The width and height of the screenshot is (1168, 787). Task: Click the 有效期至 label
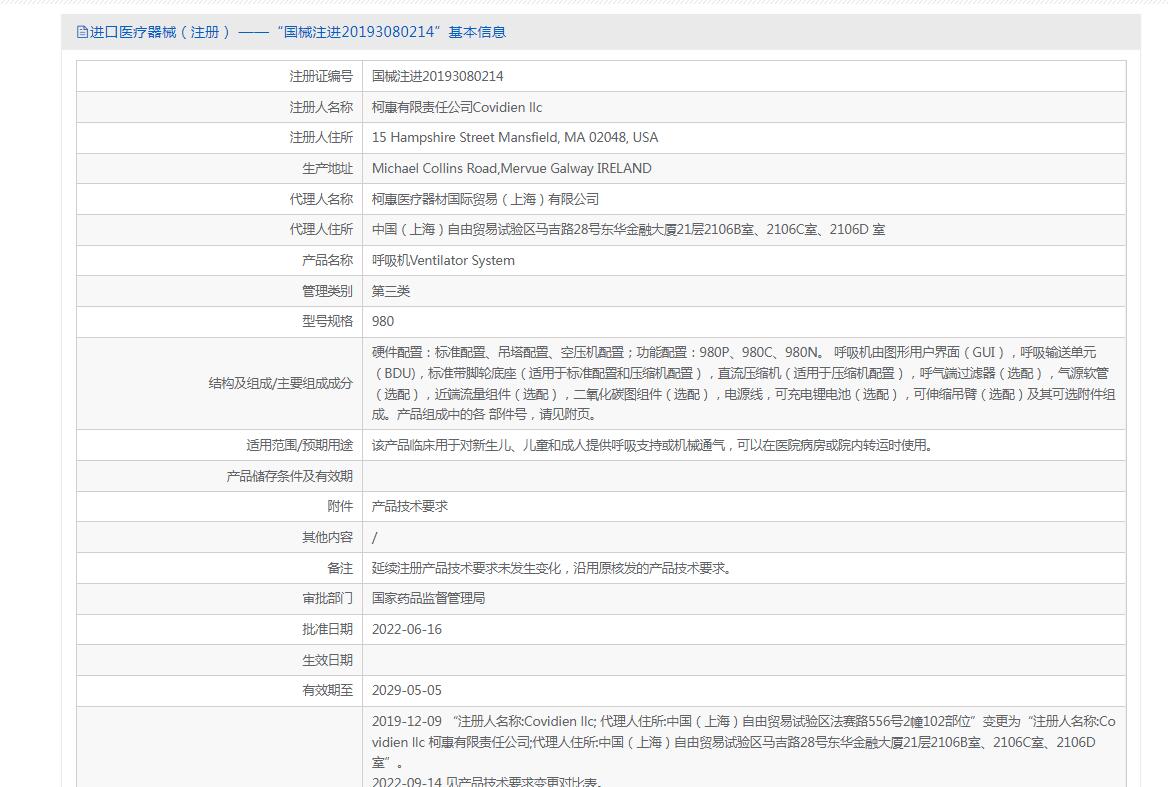point(327,691)
